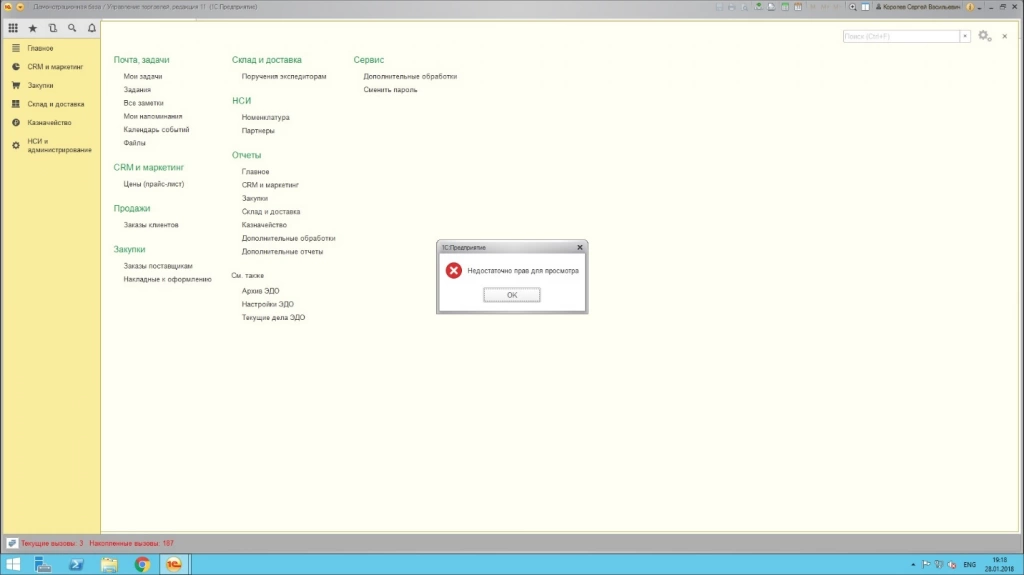Open Накладные к оформлению link
This screenshot has width=1024, height=575.
167,279
